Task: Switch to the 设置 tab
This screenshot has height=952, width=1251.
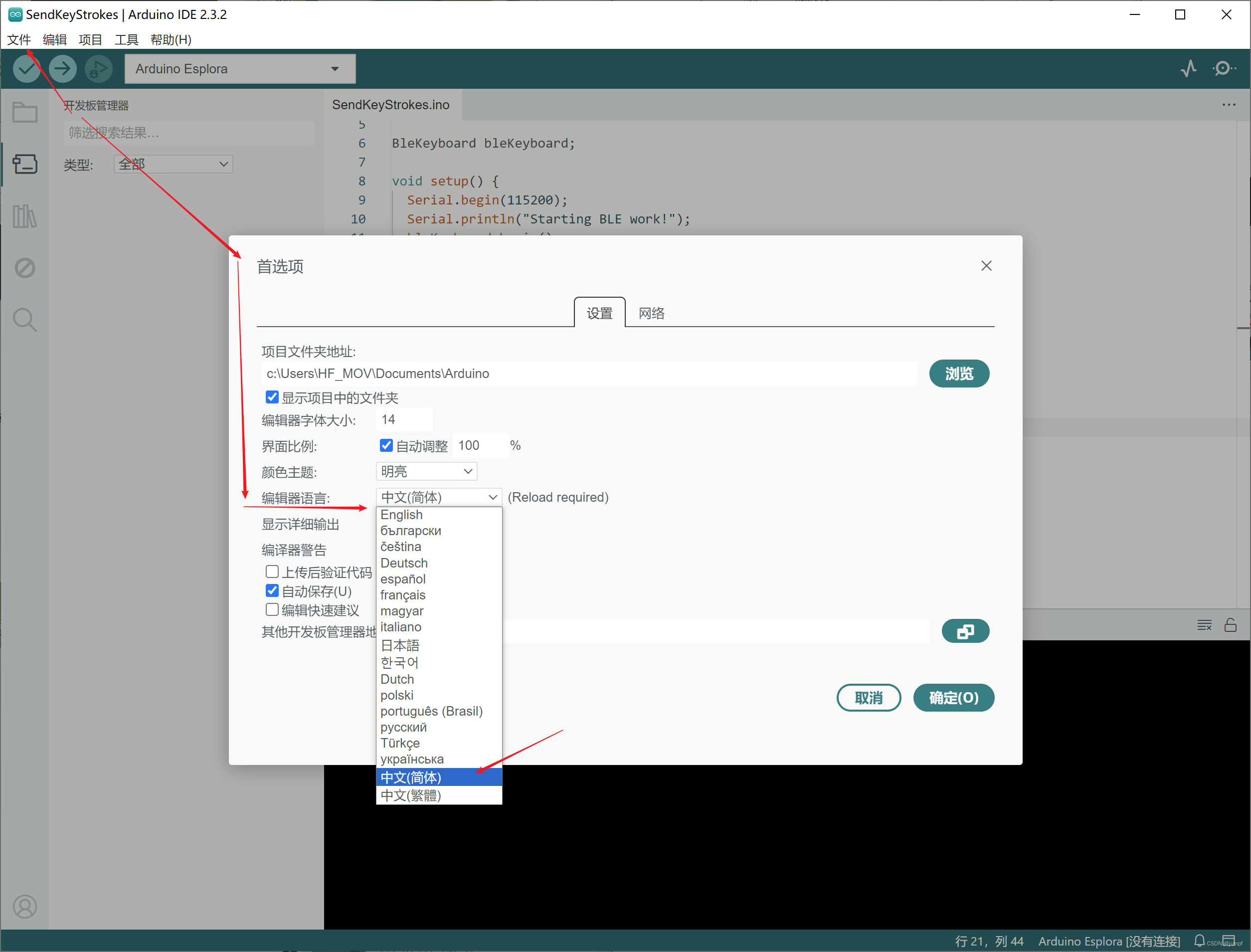Action: [x=599, y=313]
